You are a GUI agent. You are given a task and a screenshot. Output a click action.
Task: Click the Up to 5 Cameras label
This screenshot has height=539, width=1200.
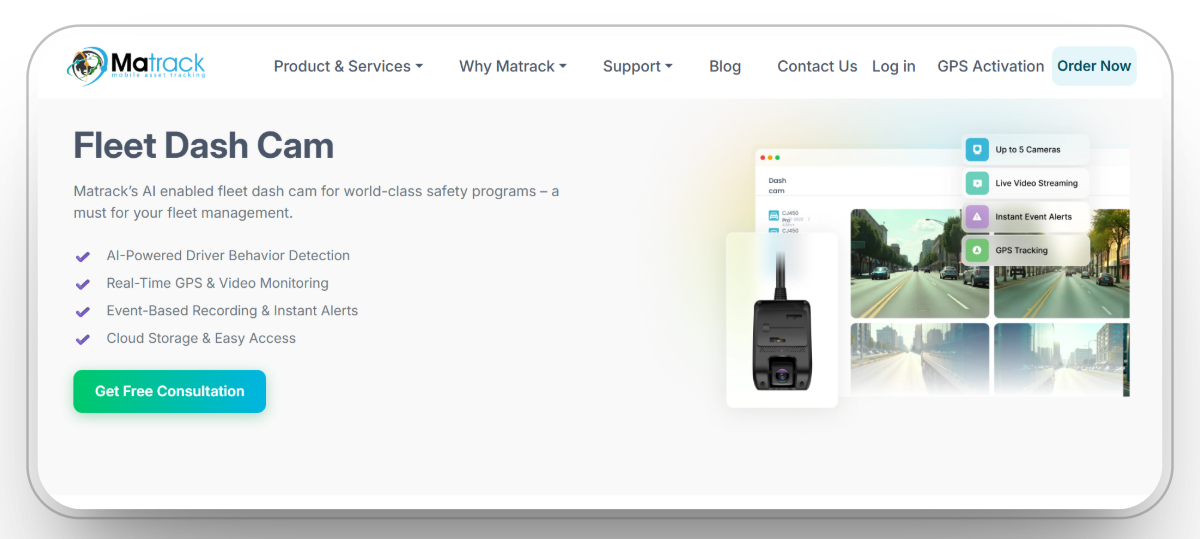pyautogui.click(x=1027, y=150)
